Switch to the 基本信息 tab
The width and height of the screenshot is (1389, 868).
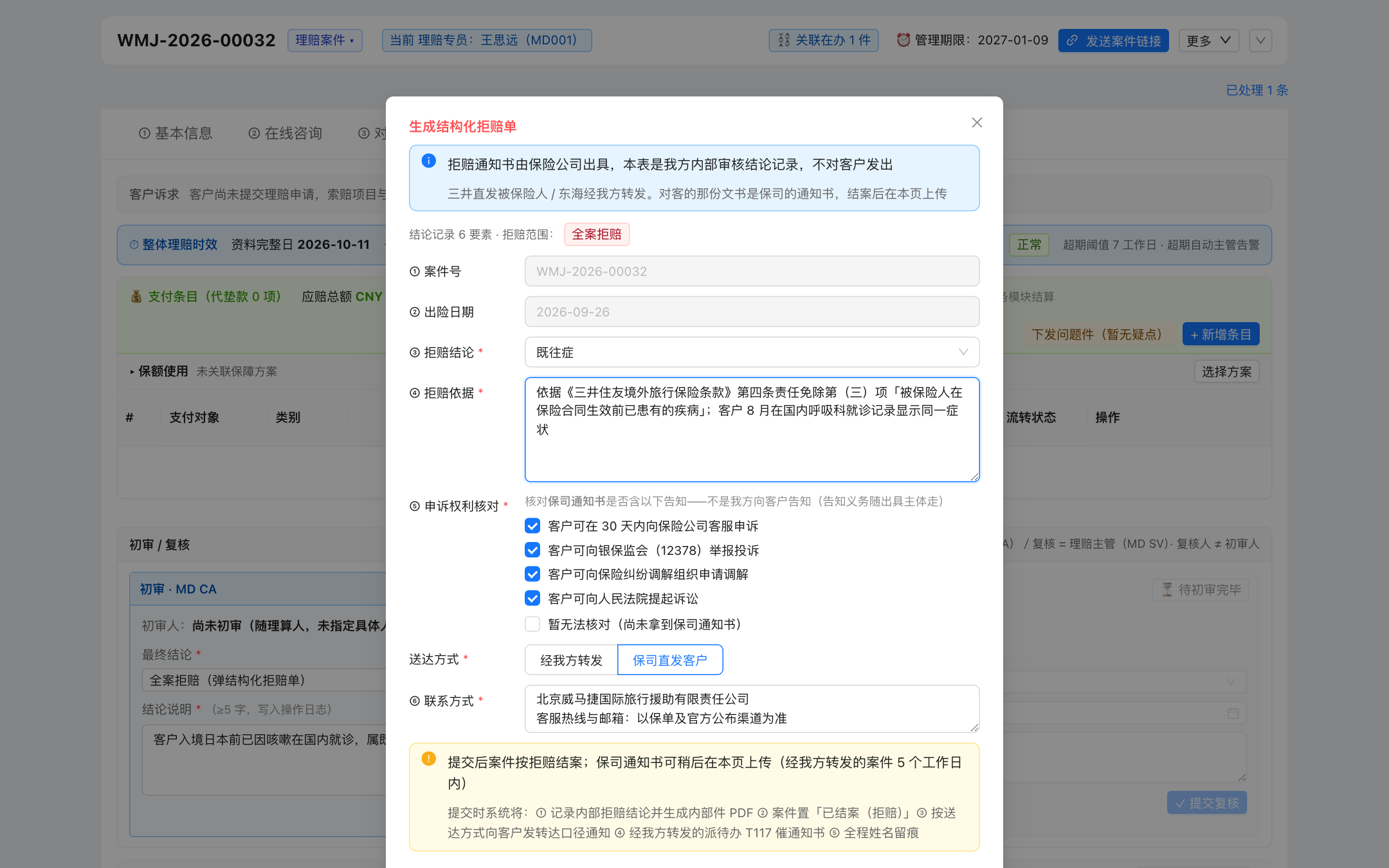pyautogui.click(x=176, y=133)
